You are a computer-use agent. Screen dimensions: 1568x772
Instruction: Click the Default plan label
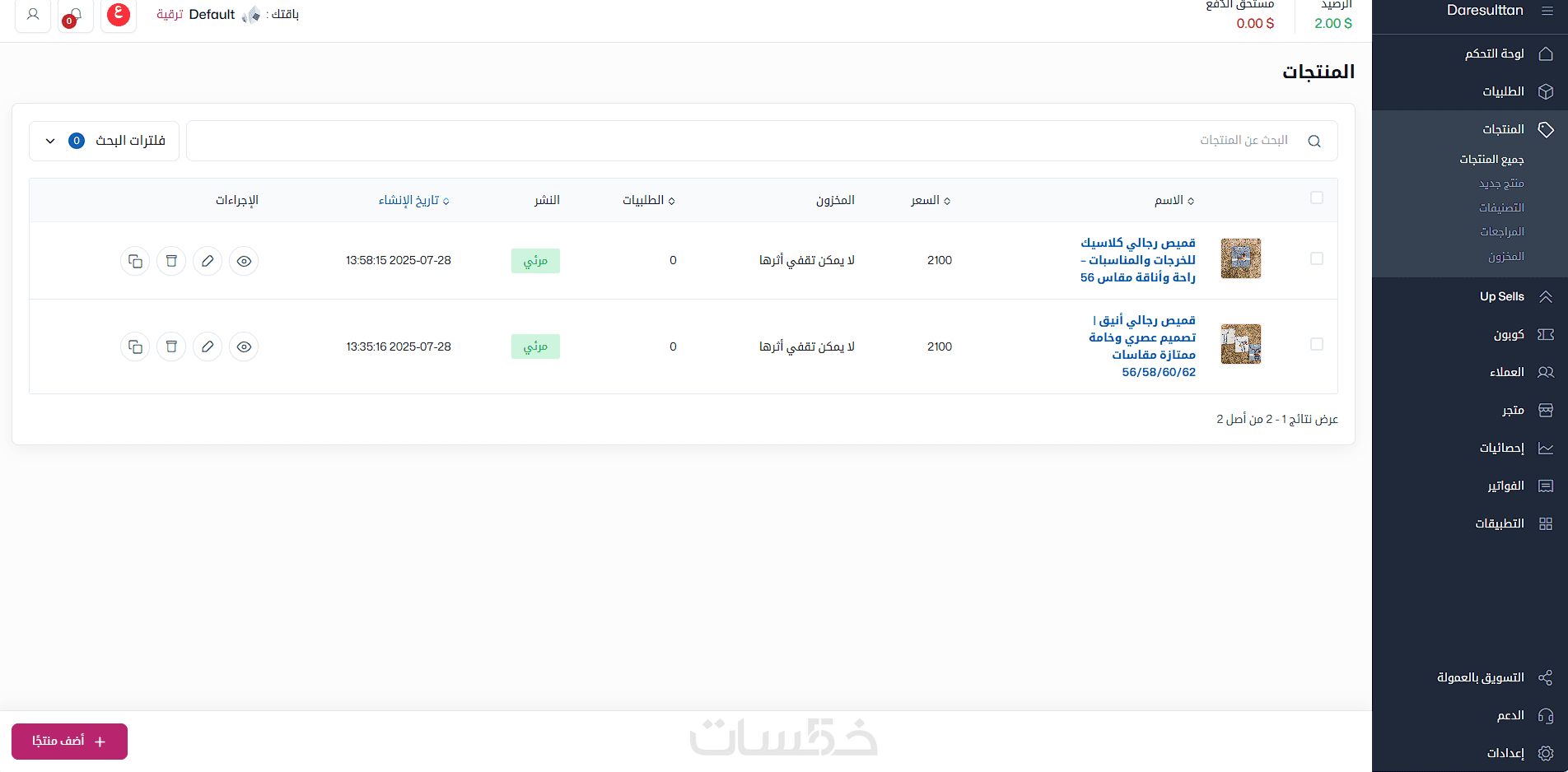point(212,14)
